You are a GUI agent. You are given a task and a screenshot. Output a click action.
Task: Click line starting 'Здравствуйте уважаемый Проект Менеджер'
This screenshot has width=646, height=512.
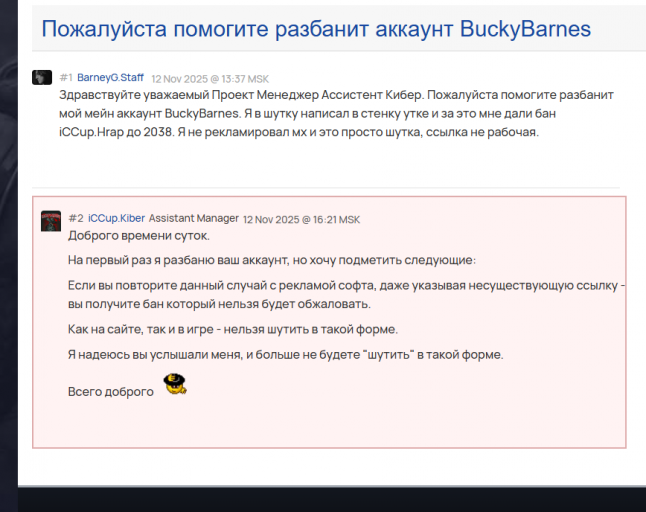click(x=336, y=95)
